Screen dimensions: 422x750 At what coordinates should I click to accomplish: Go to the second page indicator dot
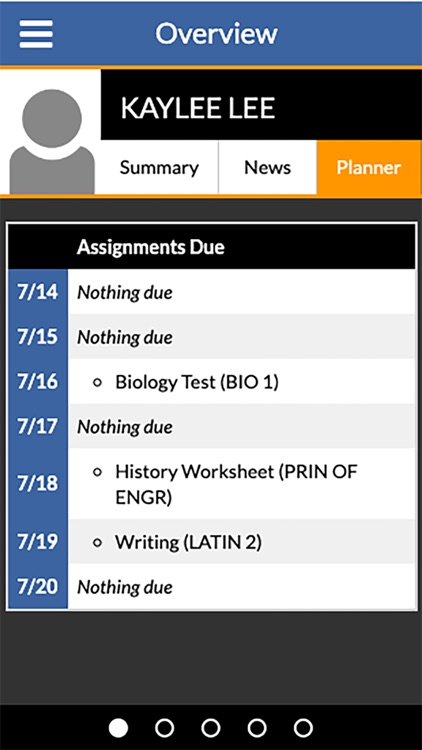165,728
